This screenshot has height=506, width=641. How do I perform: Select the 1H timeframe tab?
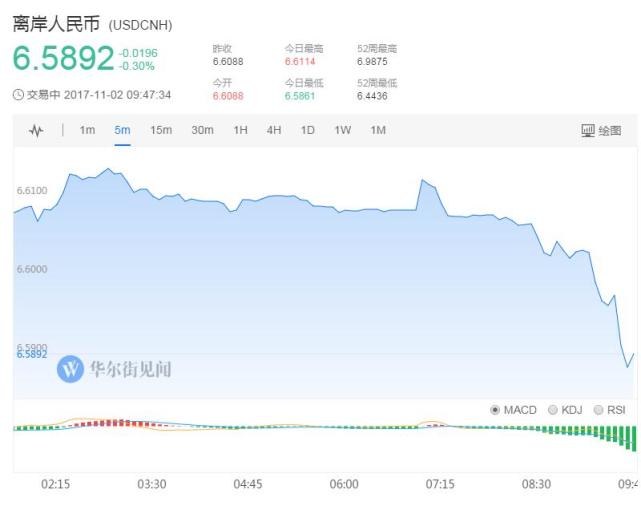tap(240, 130)
